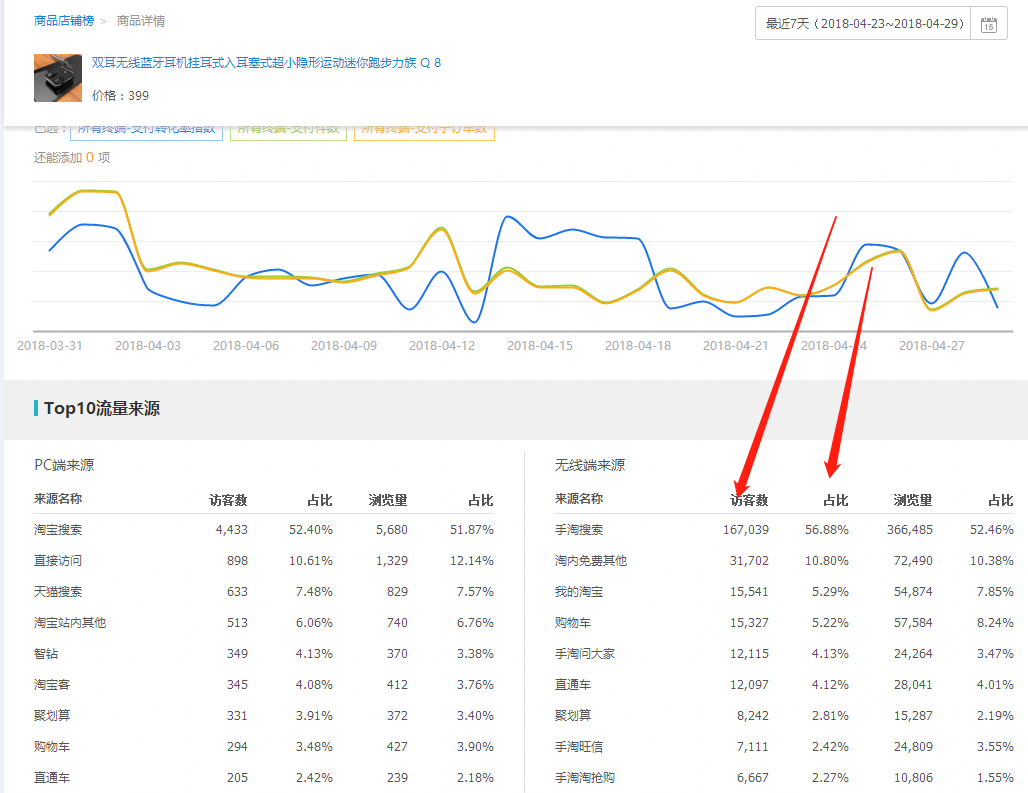
Task: Click the product thumbnail image
Action: [x=58, y=78]
